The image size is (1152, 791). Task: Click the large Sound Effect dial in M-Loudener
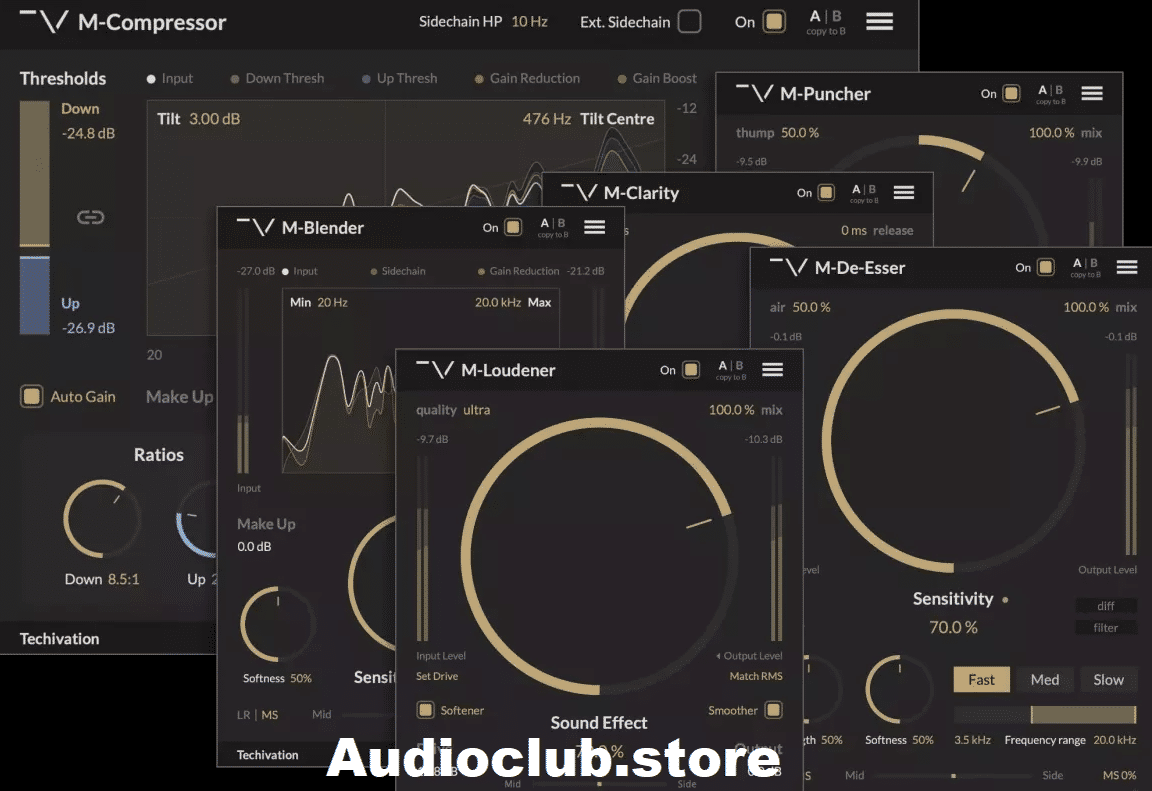pos(599,556)
